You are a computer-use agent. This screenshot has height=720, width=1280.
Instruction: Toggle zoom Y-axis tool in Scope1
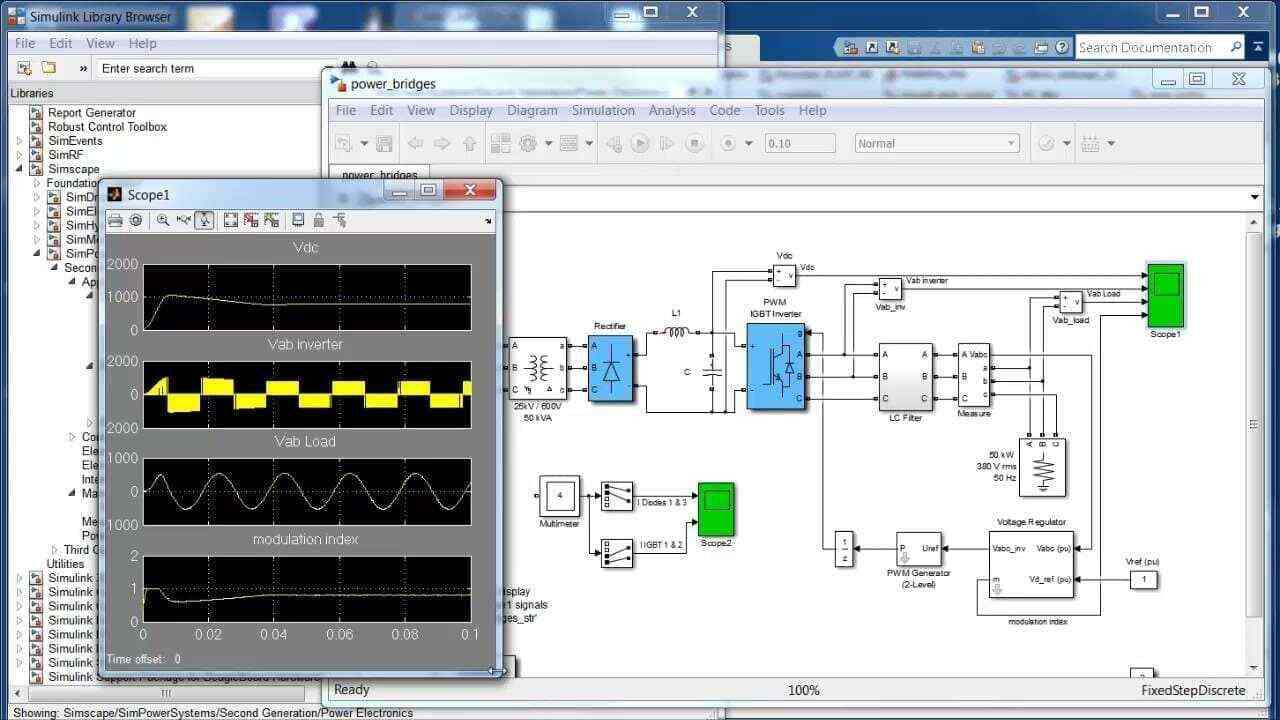pyautogui.click(x=204, y=220)
